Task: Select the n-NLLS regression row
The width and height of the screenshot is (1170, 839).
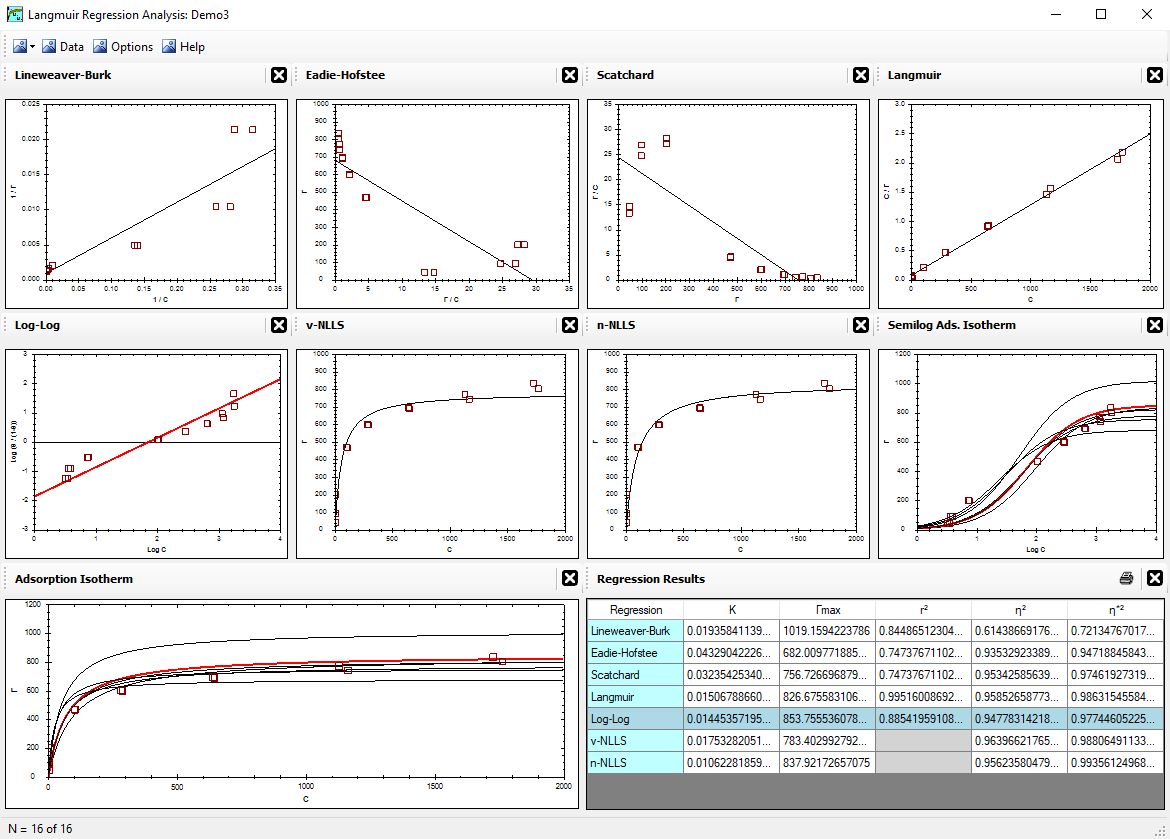Action: pyautogui.click(x=636, y=763)
